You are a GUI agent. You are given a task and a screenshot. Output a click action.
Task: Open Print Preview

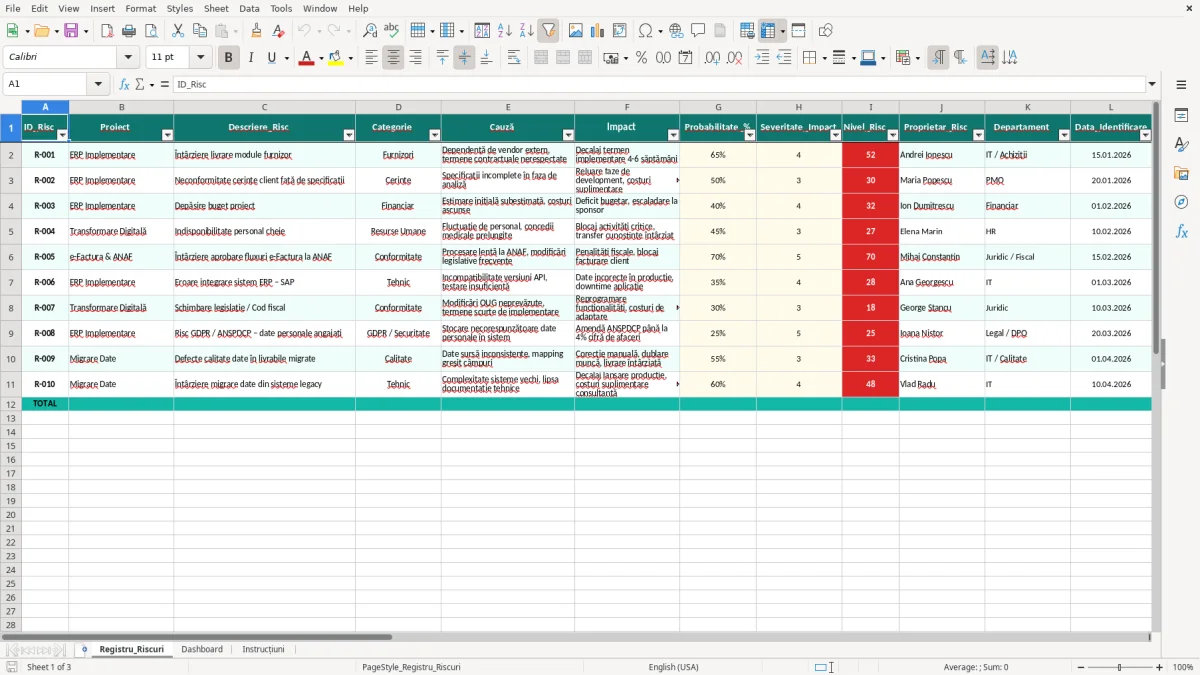point(151,31)
